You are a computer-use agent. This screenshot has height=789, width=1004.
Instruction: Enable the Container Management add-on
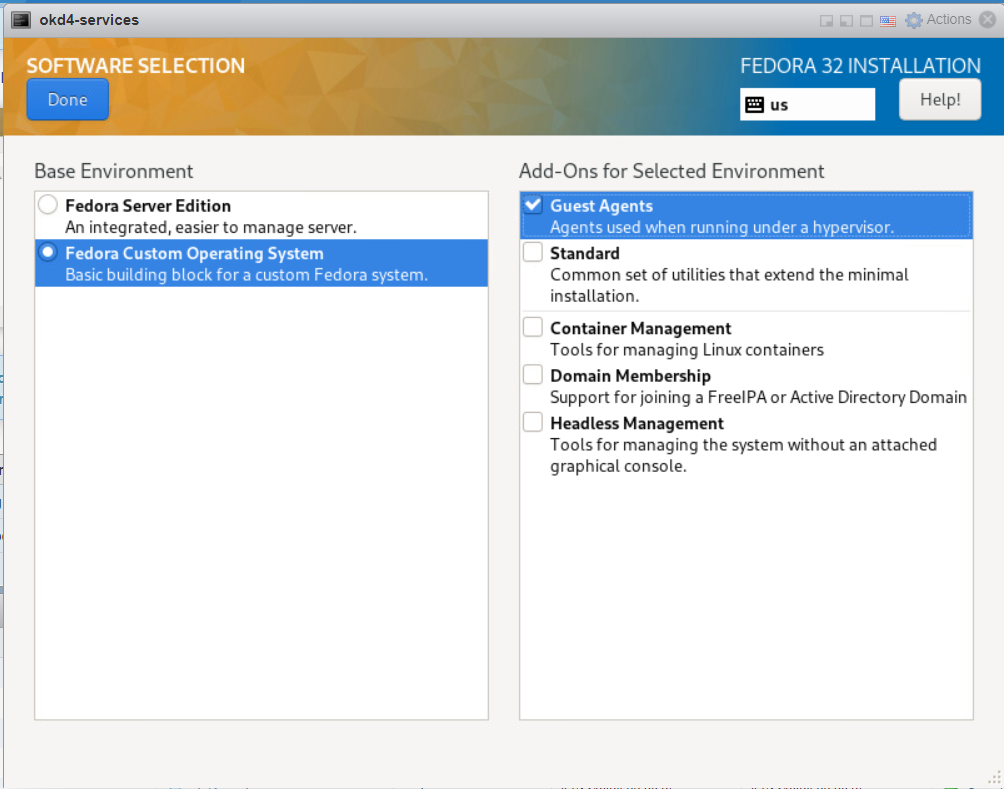click(533, 327)
